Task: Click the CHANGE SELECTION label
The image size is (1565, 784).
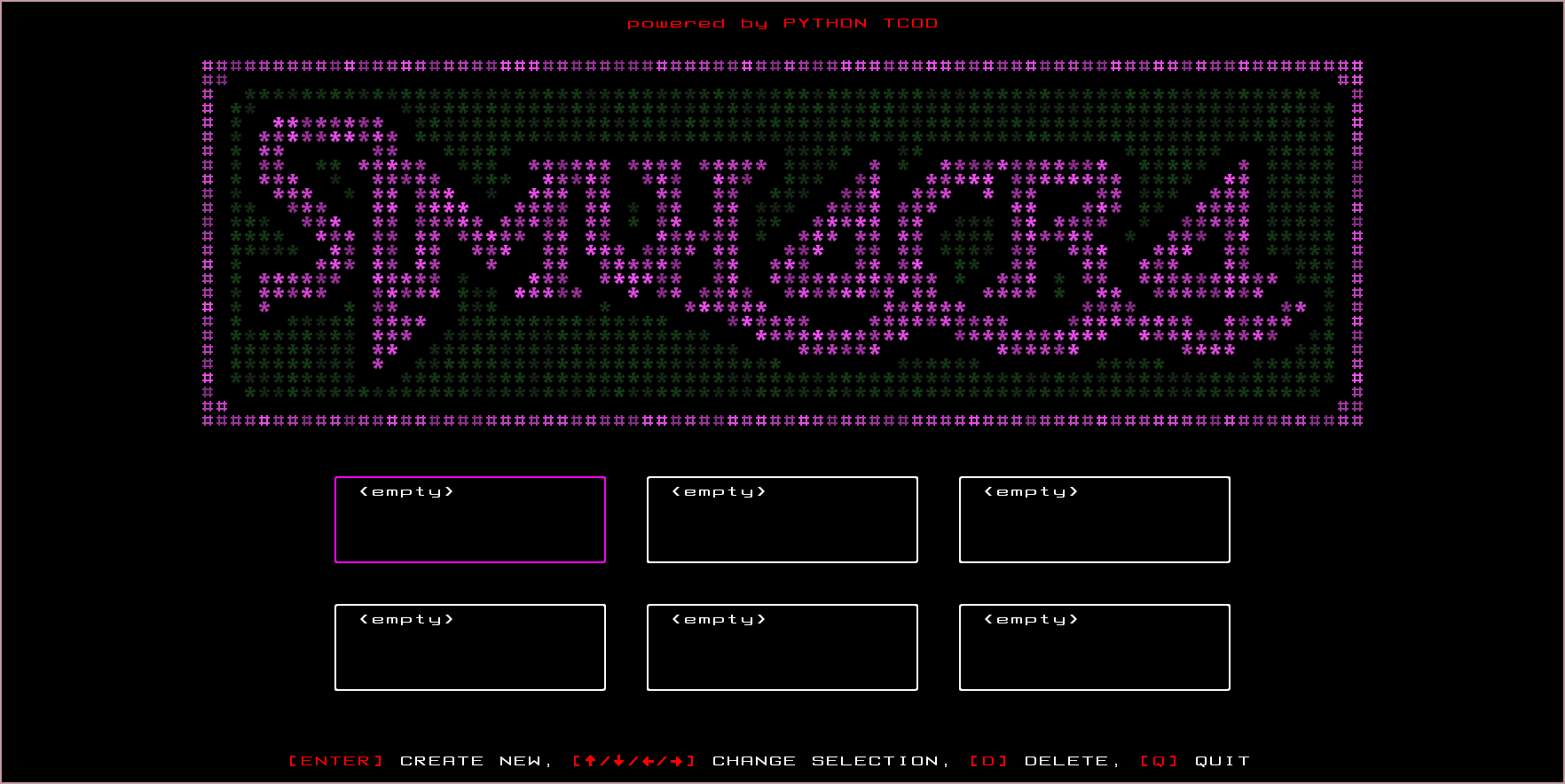Action: (x=825, y=761)
